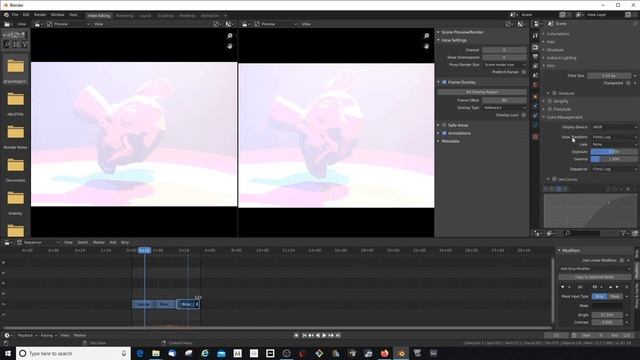Jump to last frame playback icon

point(338,335)
